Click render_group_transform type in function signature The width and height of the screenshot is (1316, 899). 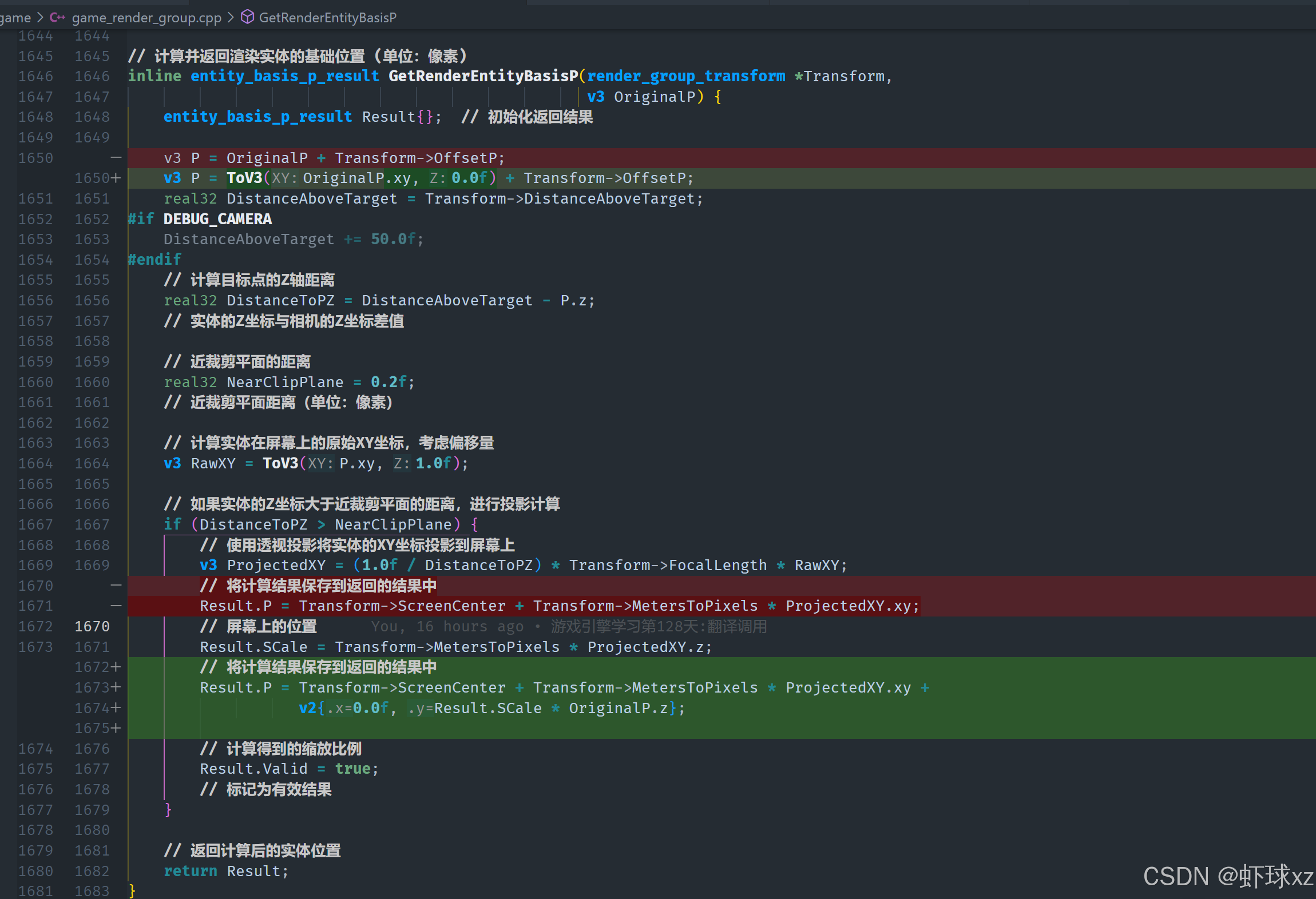coord(686,76)
